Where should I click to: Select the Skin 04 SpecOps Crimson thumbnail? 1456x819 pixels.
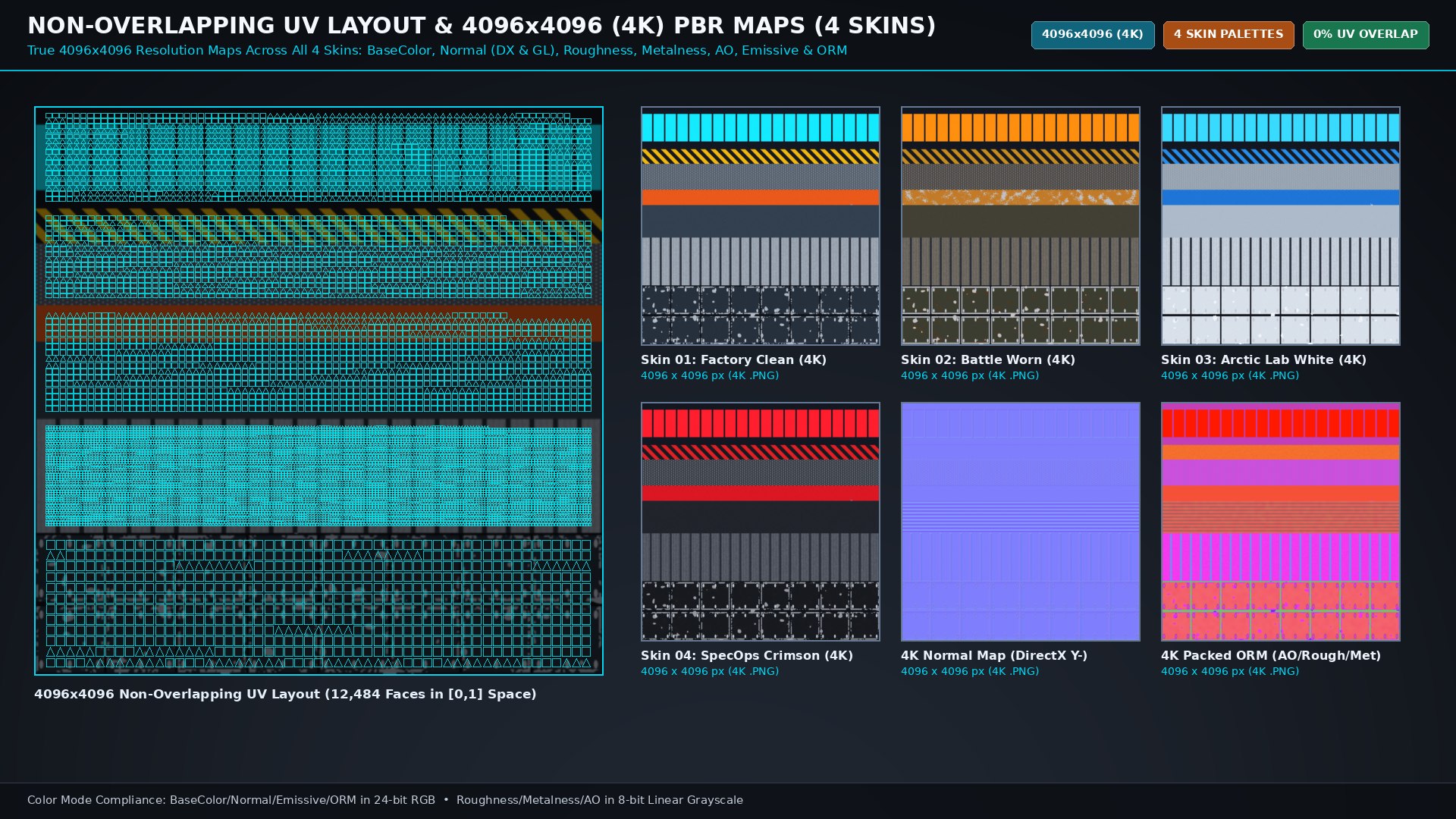point(761,522)
